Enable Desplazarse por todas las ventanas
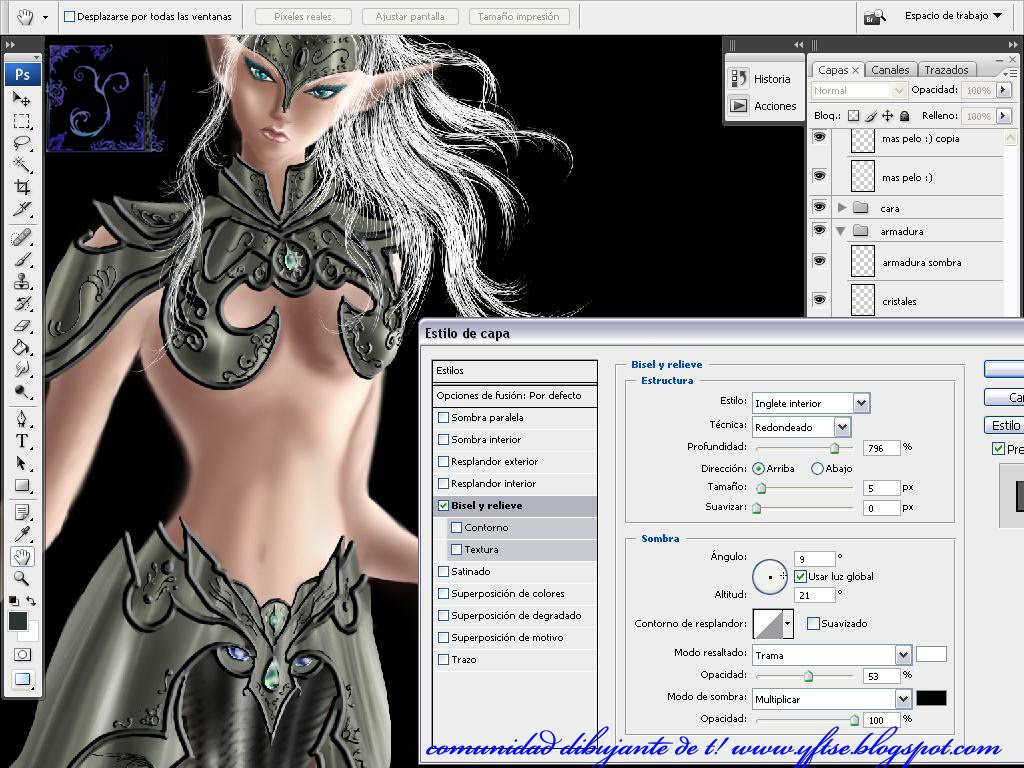1024x768 pixels. pos(69,16)
